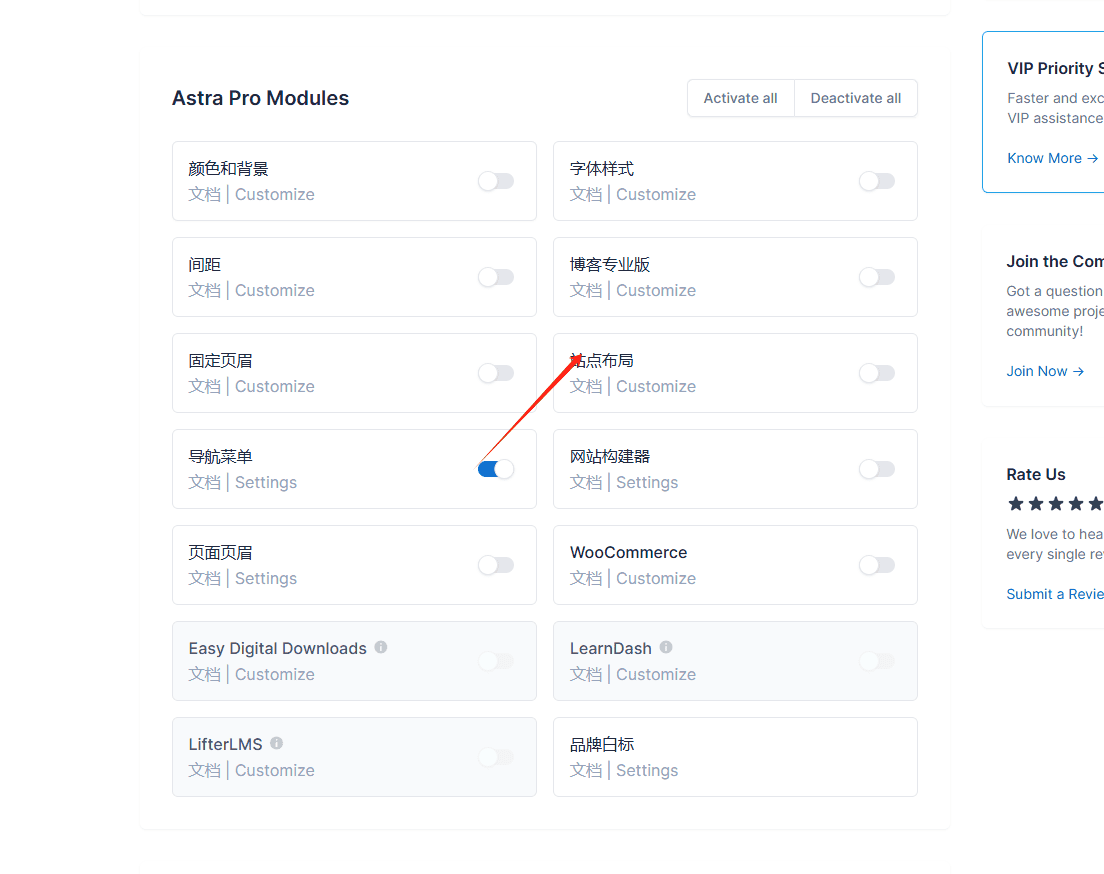Image resolution: width=1104 pixels, height=874 pixels.
Task: Open 文档 link for 博客专业版
Action: pyautogui.click(x=586, y=290)
